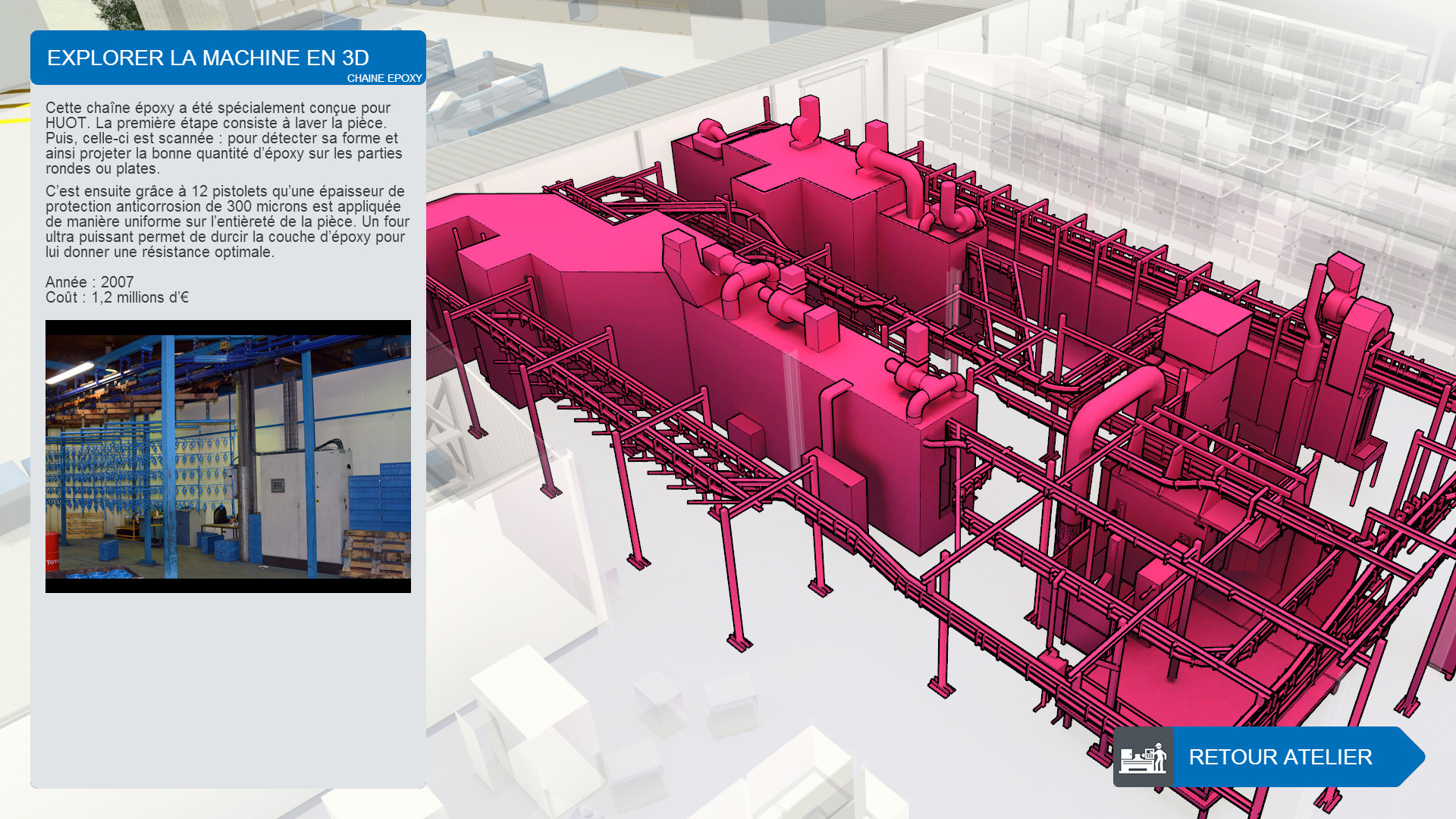Click the workshop machine icon beside RETOUR ATELIER
The height and width of the screenshot is (819, 1456).
tap(1143, 757)
